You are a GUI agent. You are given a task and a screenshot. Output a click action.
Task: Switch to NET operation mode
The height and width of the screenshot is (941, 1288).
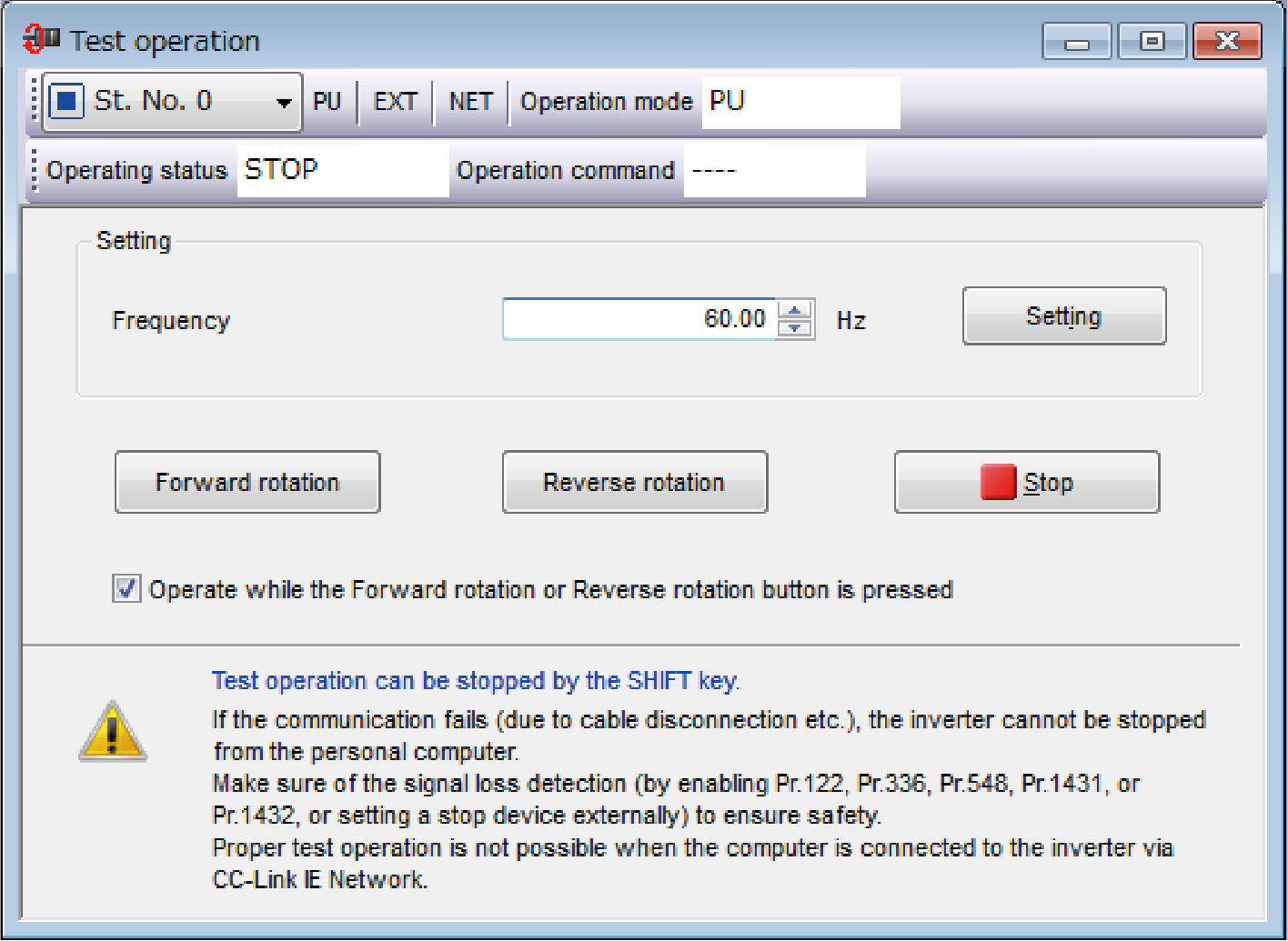point(470,102)
